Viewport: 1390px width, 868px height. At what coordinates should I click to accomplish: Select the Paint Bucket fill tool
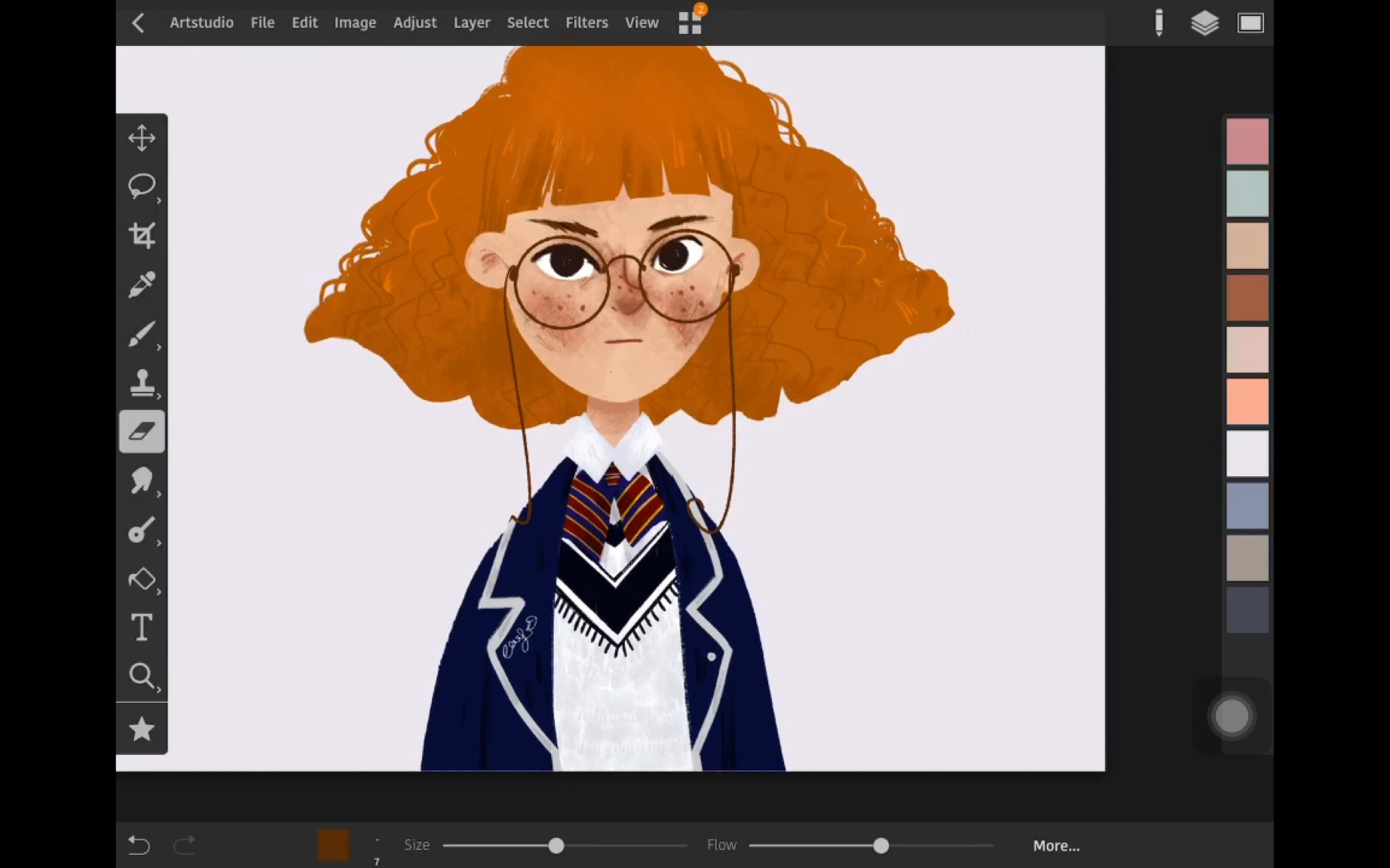142,579
